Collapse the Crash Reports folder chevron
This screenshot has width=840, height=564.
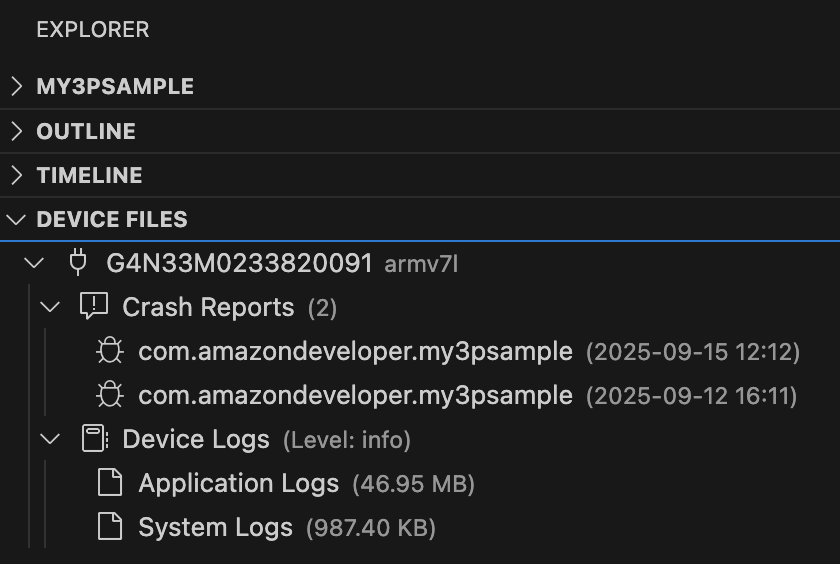(x=51, y=306)
